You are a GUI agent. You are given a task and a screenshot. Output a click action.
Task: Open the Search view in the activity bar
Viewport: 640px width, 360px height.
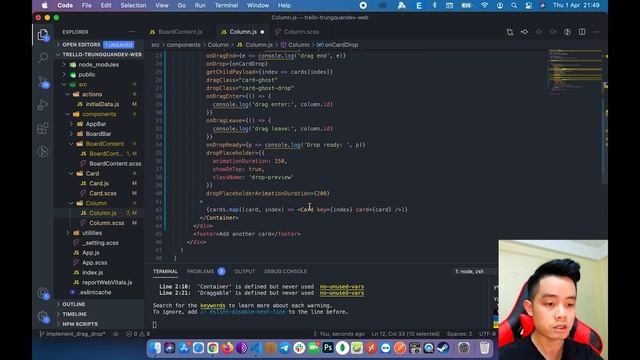tap(42, 58)
